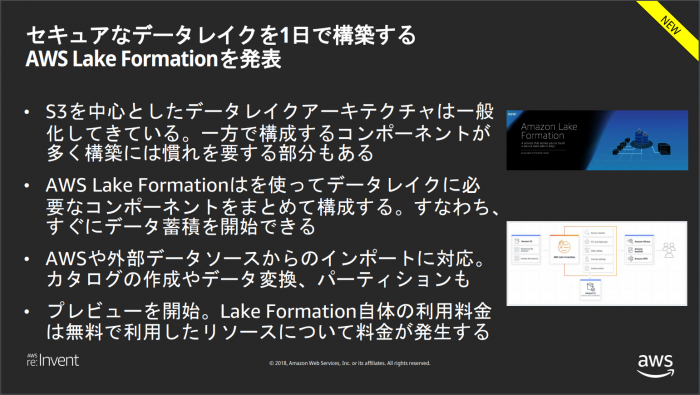The width and height of the screenshot is (700, 395).
Task: Click the AWS re:Invent logo
Action: 53,360
